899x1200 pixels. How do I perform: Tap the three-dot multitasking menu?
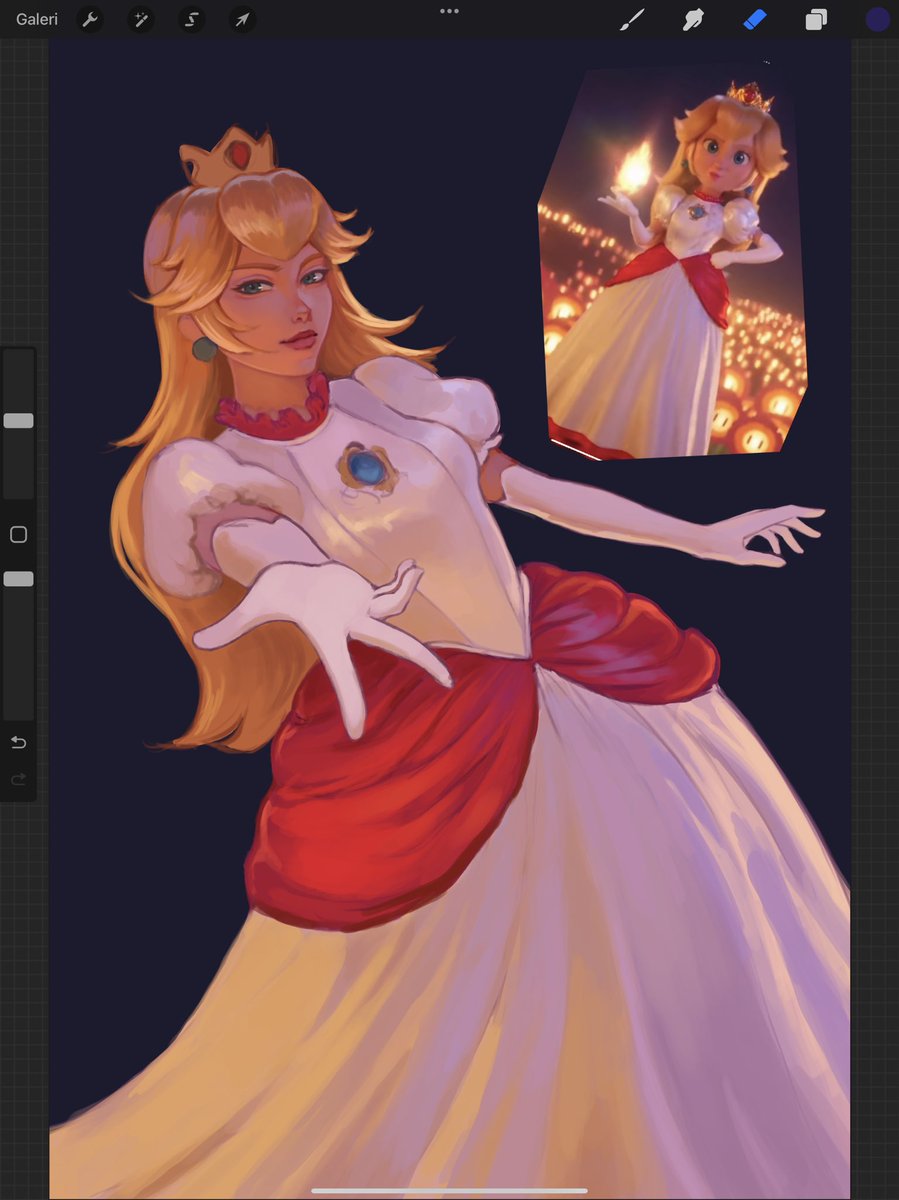point(449,11)
